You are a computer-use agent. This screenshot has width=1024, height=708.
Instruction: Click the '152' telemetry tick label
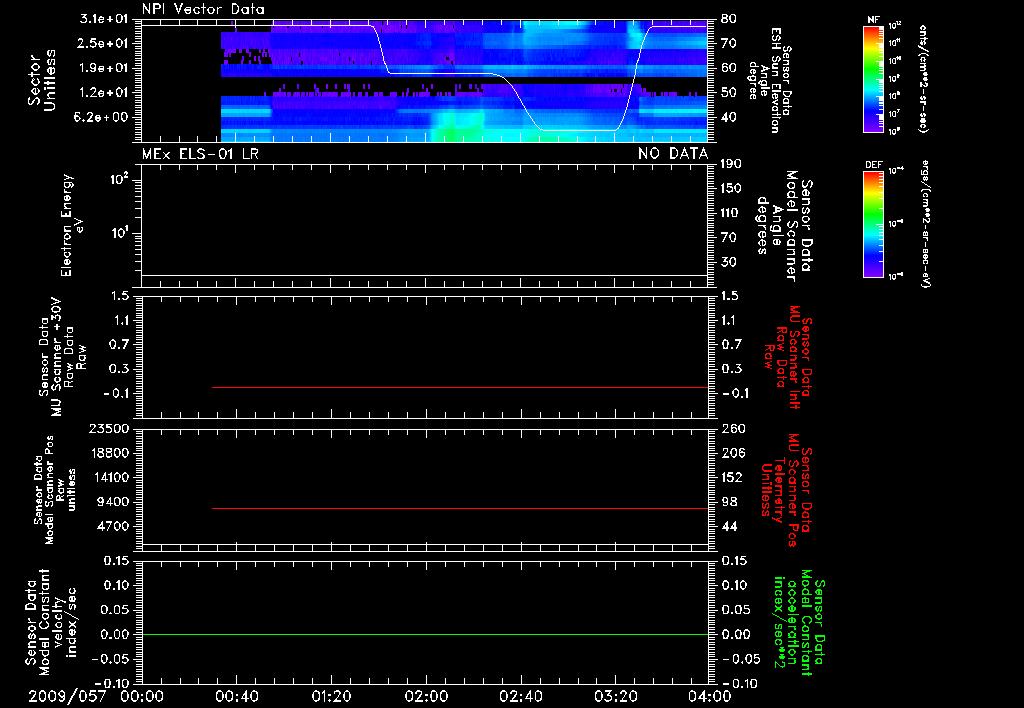point(731,477)
